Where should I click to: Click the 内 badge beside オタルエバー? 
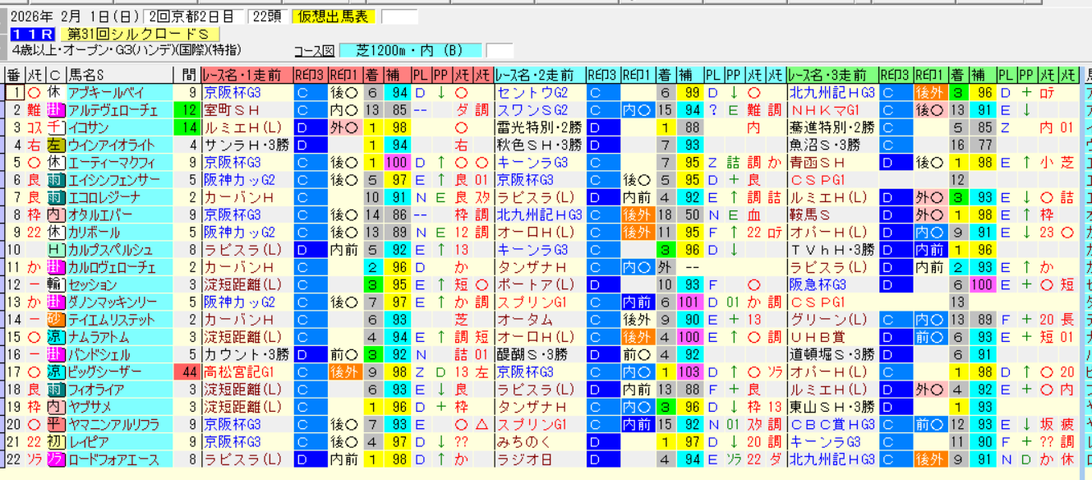(55, 215)
